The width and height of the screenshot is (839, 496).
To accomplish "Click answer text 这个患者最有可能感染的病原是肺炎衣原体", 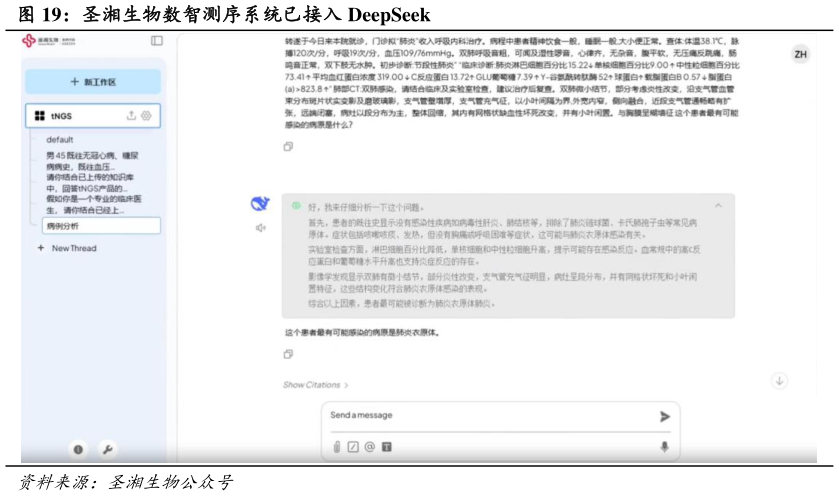I will click(x=362, y=333).
